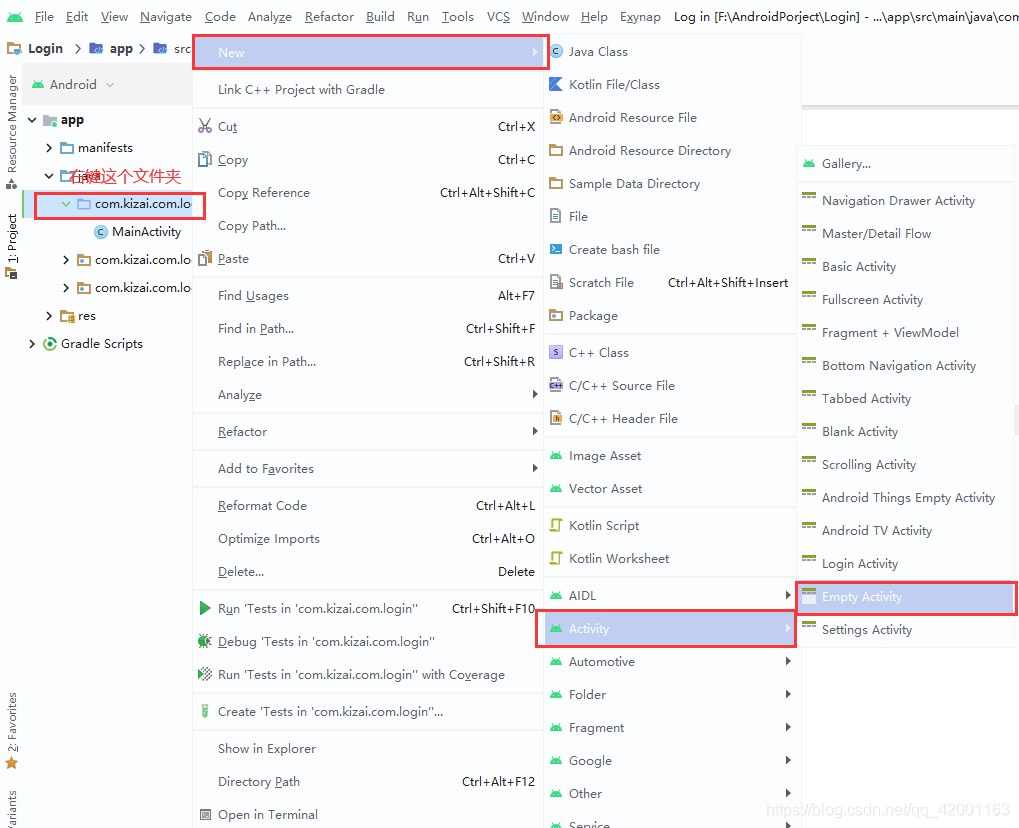The image size is (1019, 828).
Task: Expand the Automotive submenu arrow
Action: click(788, 661)
